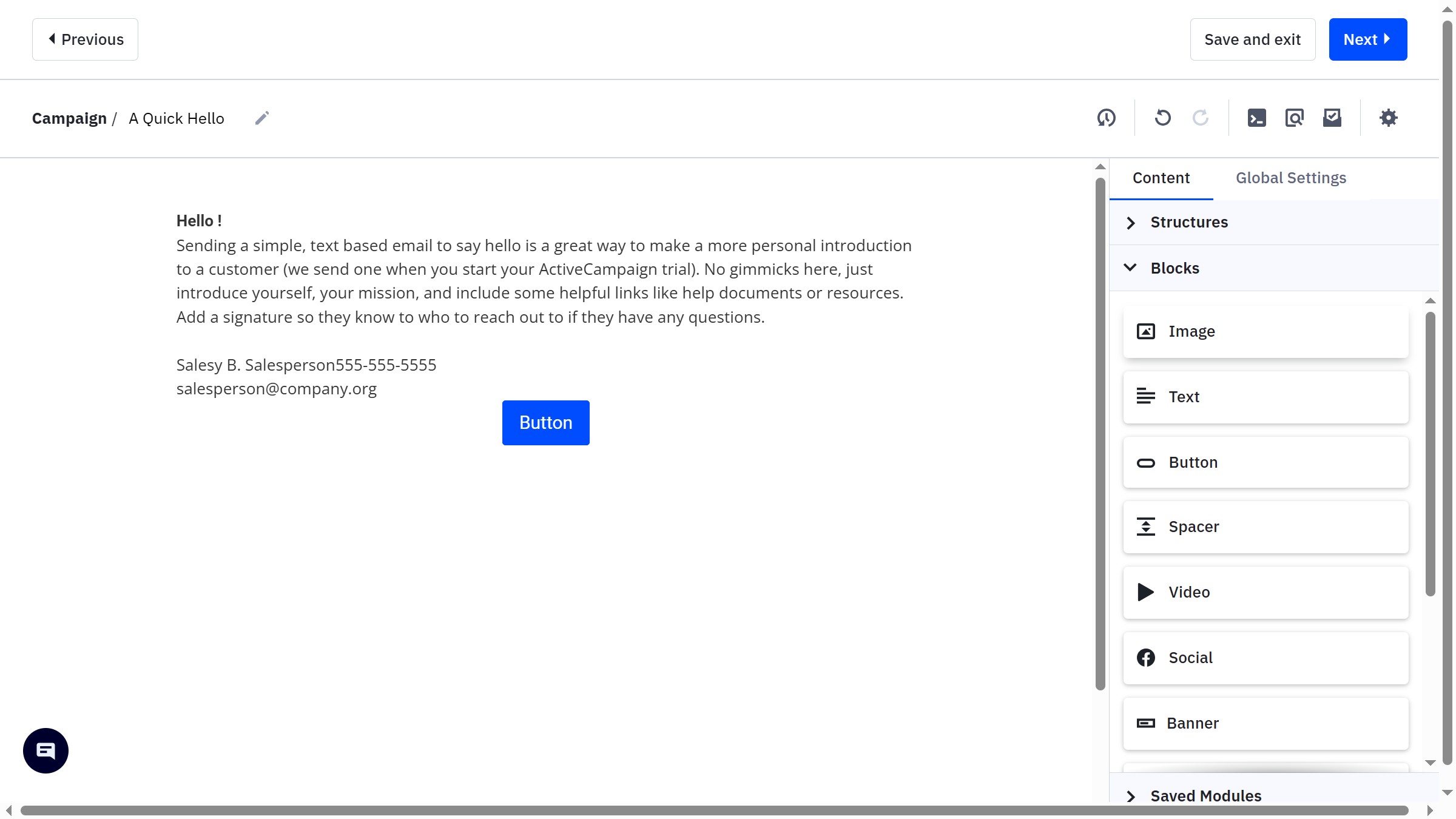The width and height of the screenshot is (1456, 819).
Task: Collapse the Blocks section
Action: (1175, 268)
